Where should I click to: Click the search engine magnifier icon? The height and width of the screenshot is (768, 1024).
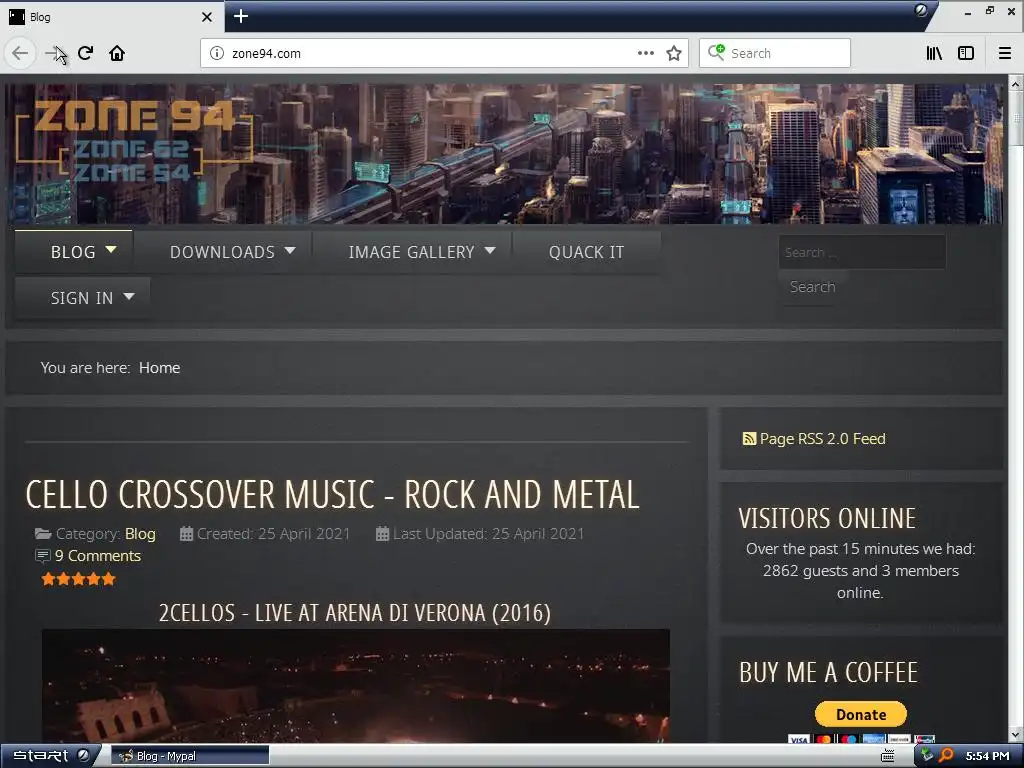pos(716,53)
